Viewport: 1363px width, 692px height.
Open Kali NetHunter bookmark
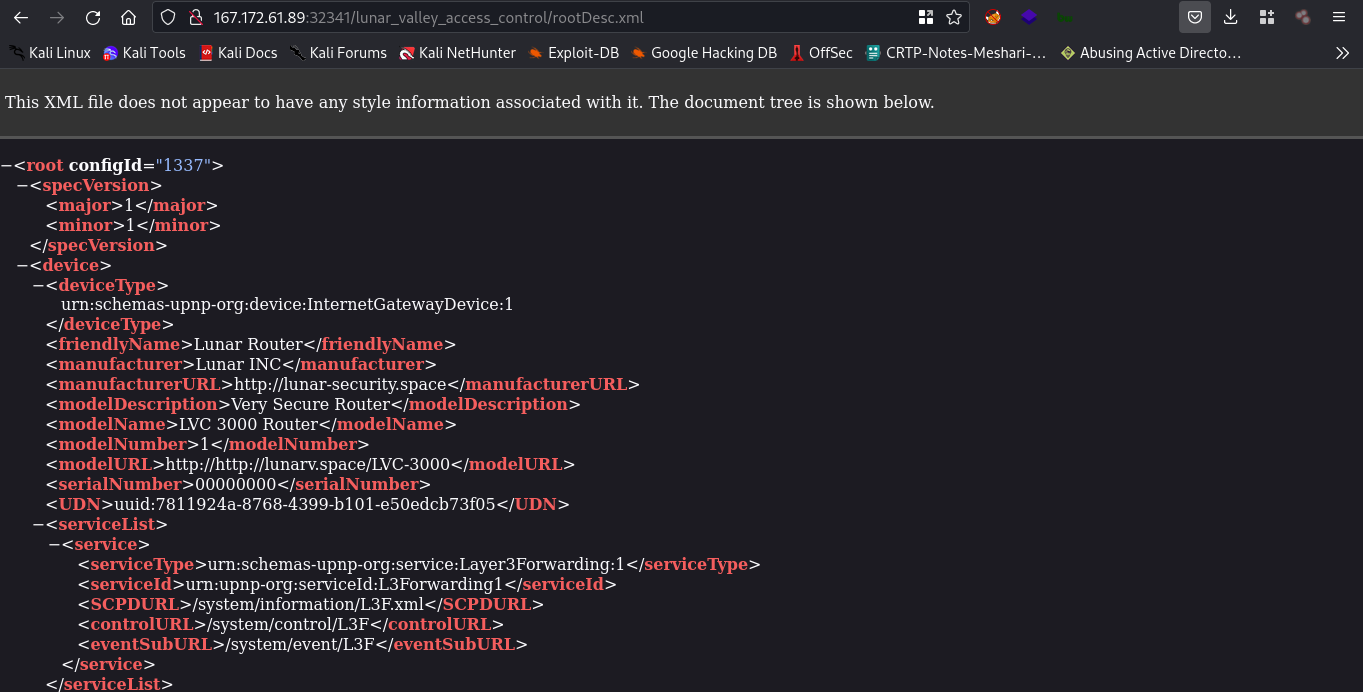tap(457, 53)
